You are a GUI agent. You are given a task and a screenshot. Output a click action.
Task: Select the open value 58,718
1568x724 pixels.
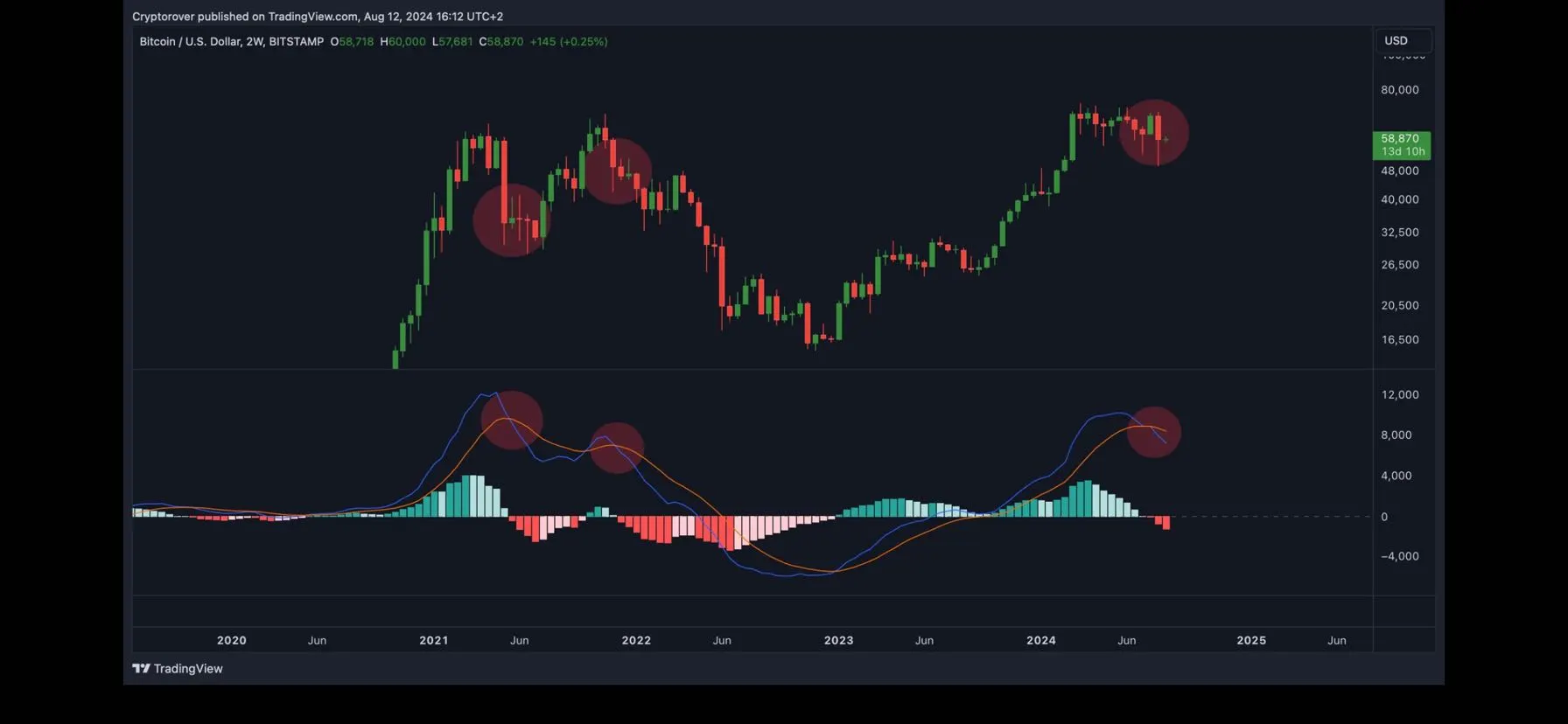[356, 42]
